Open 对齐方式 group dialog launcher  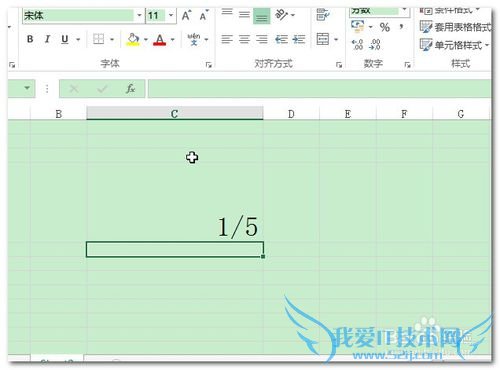[339, 65]
